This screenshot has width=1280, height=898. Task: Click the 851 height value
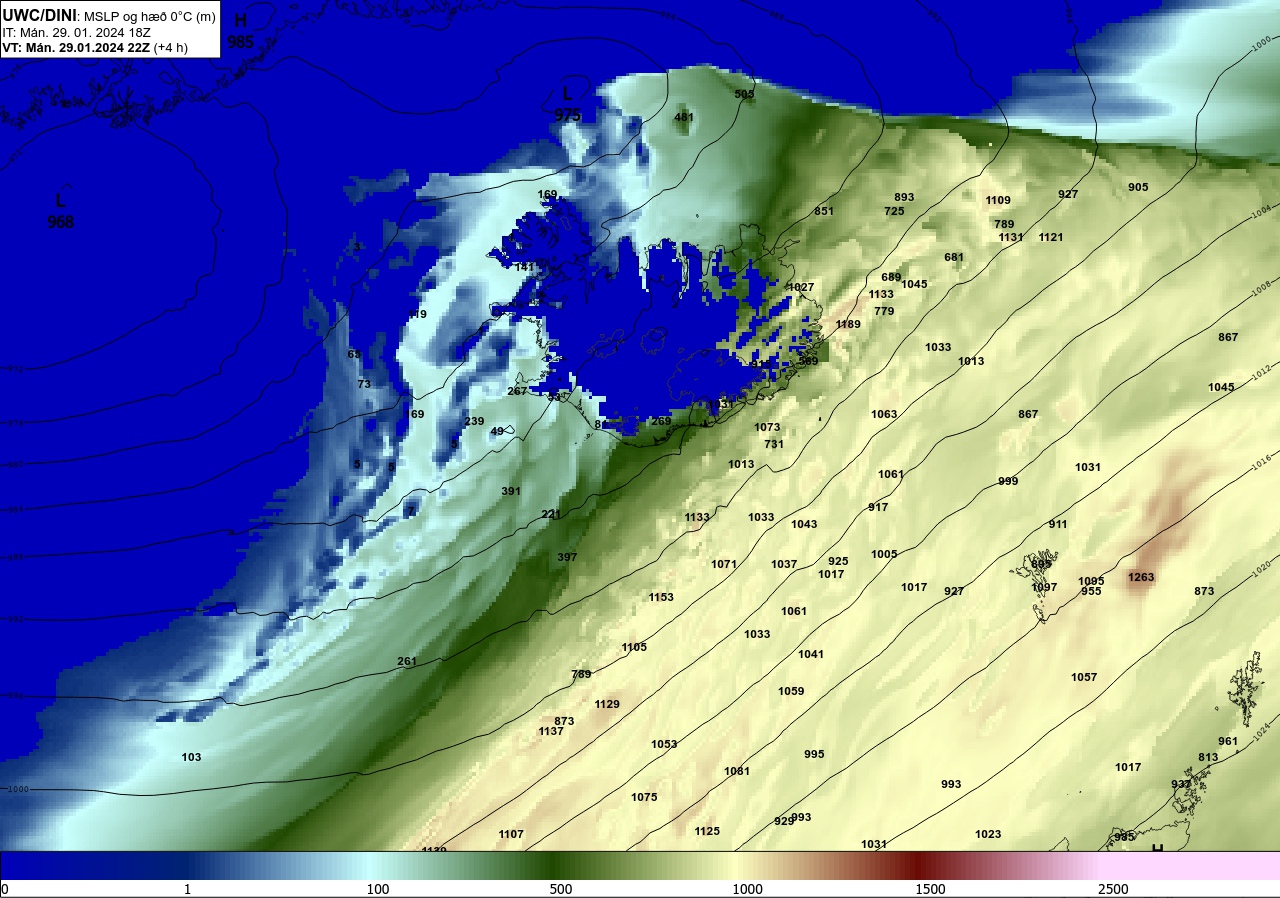click(824, 211)
